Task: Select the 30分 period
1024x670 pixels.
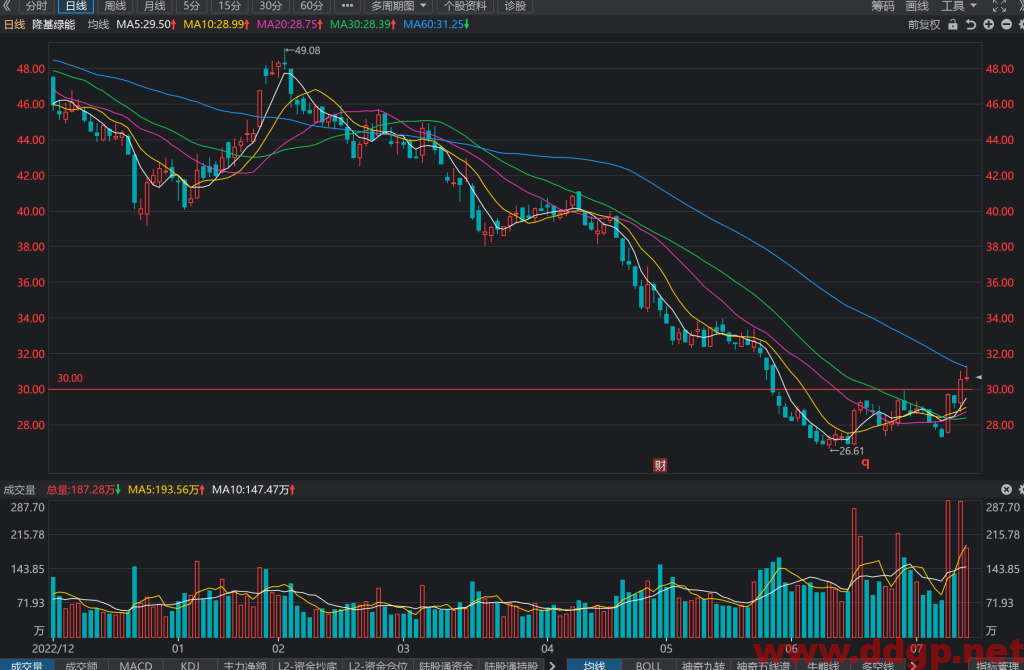Action: pos(270,6)
